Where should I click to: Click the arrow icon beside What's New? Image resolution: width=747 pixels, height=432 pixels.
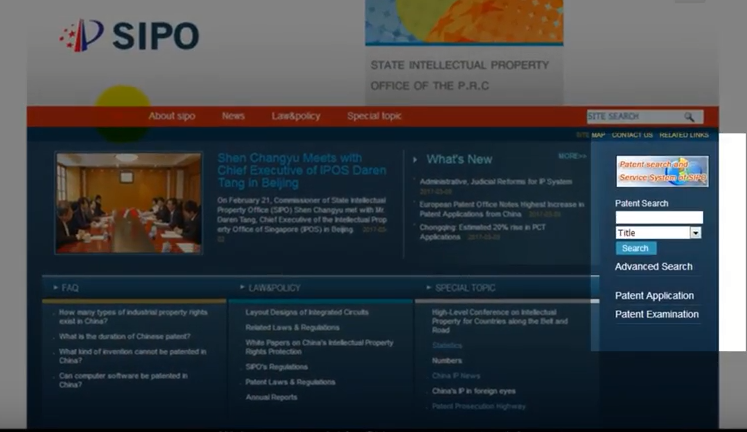click(x=416, y=159)
